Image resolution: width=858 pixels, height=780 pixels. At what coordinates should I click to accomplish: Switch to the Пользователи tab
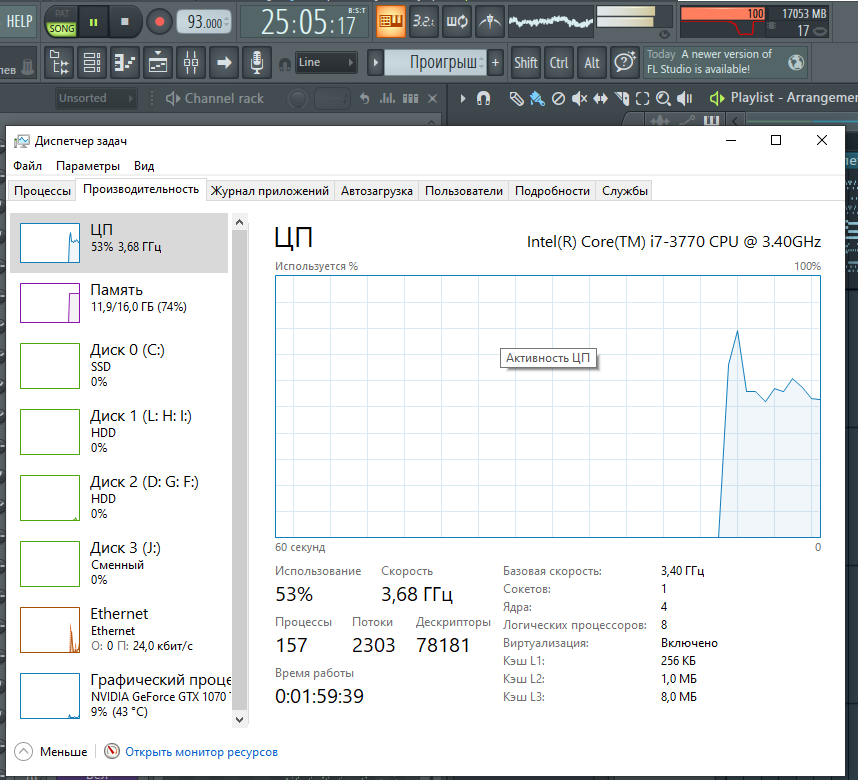click(x=463, y=191)
